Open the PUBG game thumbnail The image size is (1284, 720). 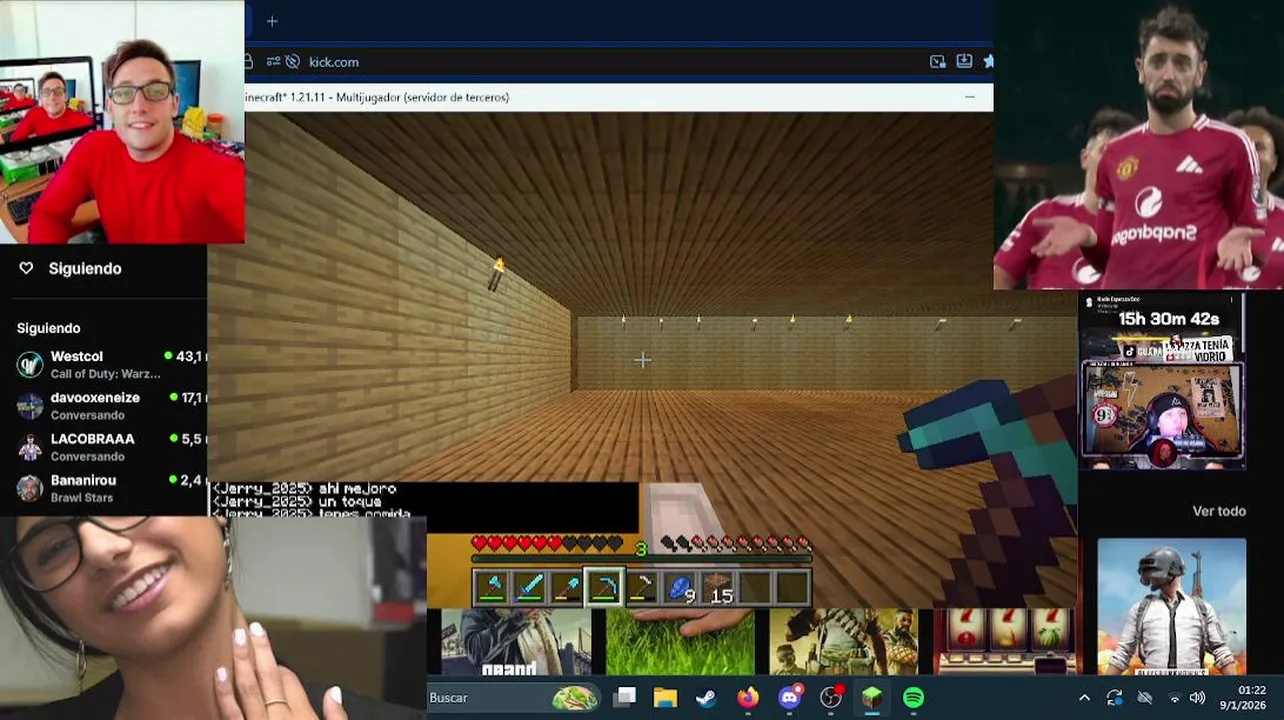(1171, 606)
